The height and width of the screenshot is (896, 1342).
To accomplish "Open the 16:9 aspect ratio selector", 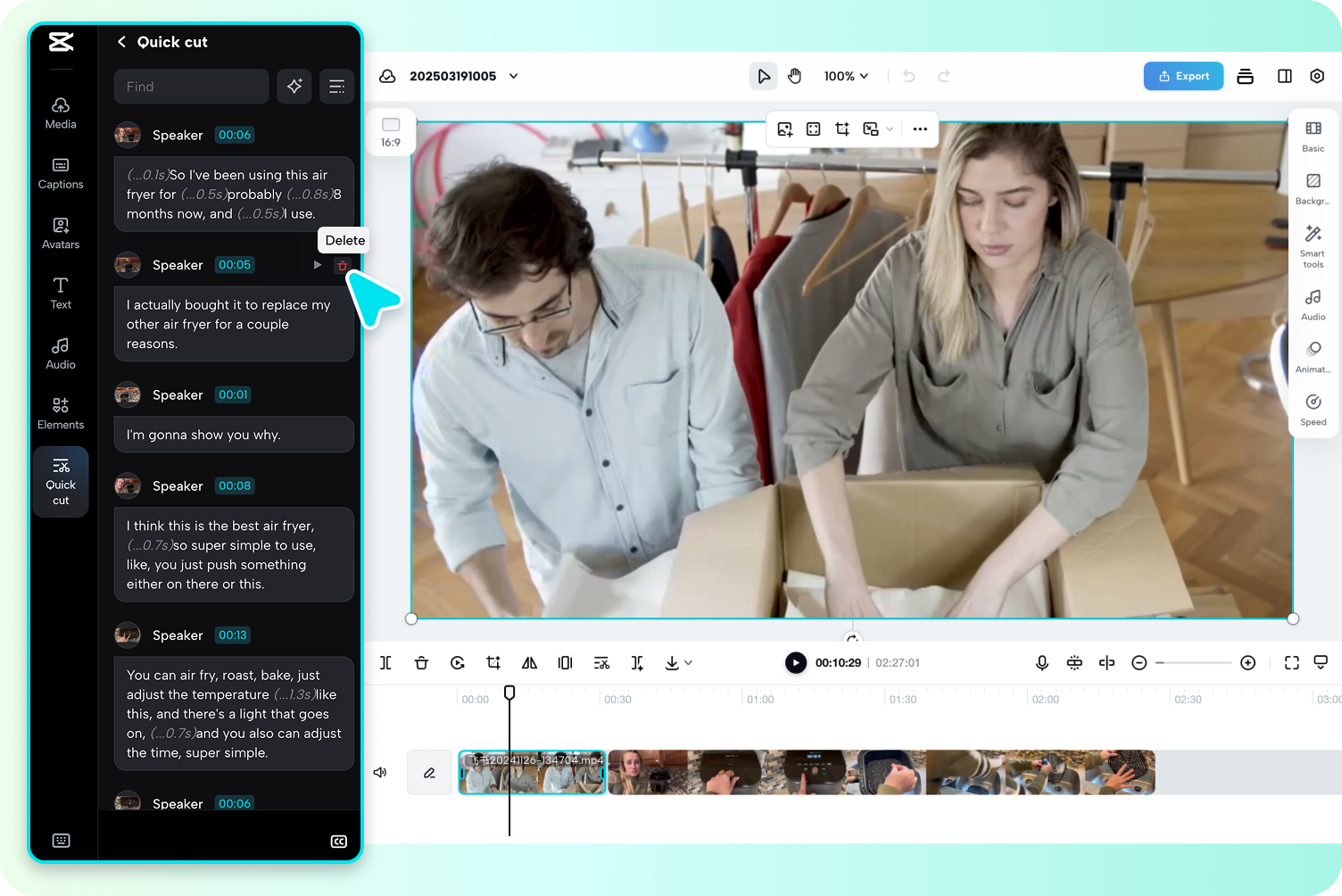I will [391, 131].
